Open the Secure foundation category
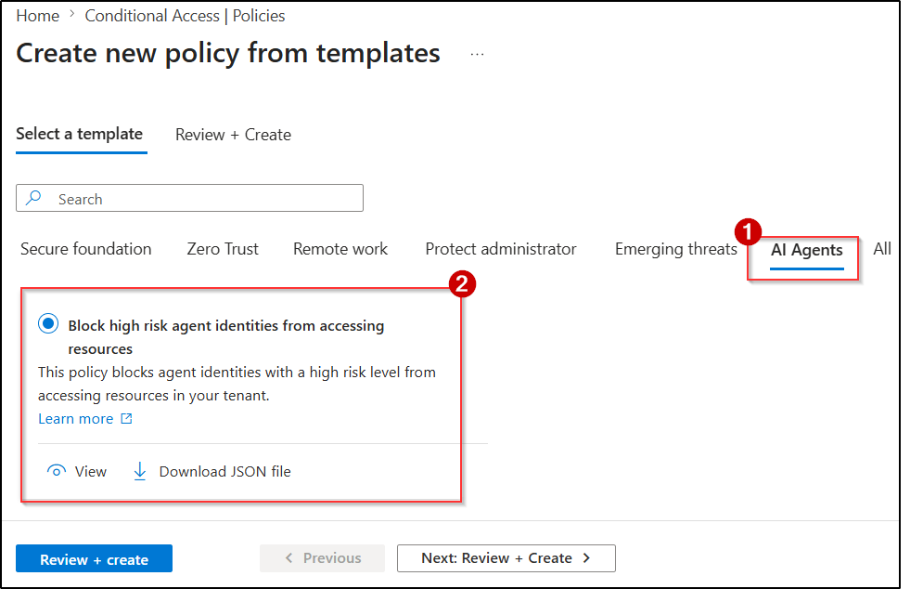The width and height of the screenshot is (901, 589). click(86, 249)
